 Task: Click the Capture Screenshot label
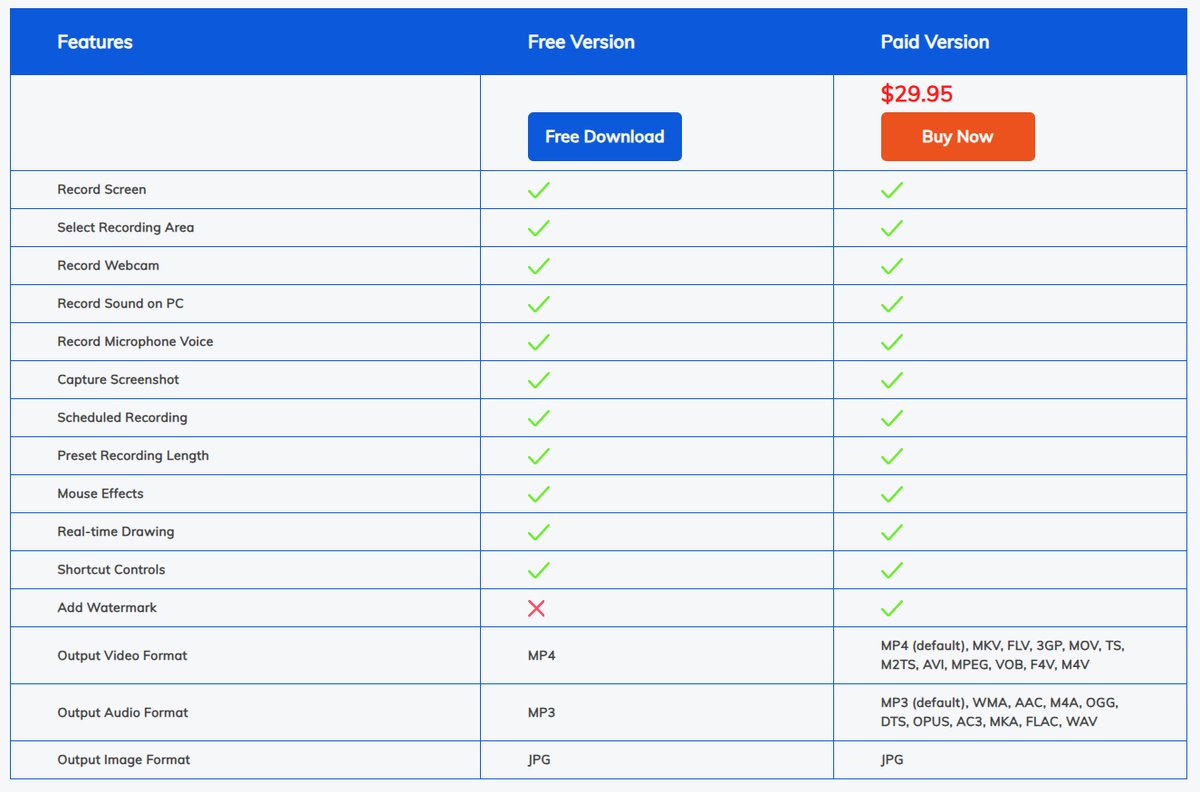(119, 380)
